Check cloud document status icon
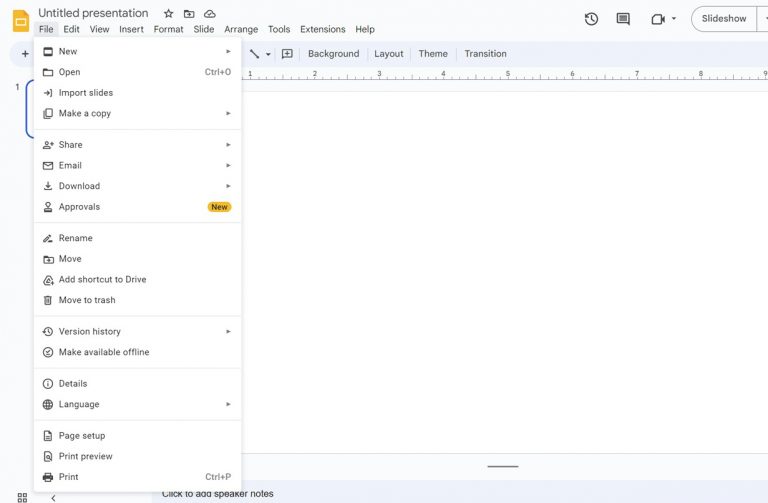 point(210,14)
